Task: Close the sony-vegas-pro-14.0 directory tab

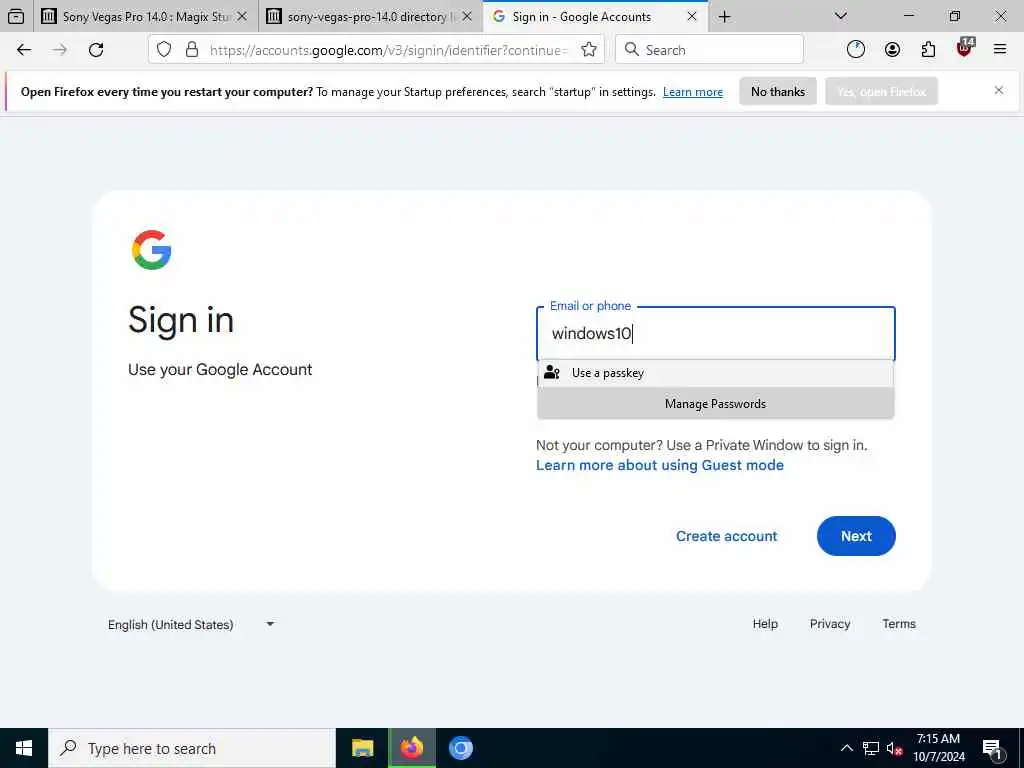Action: click(x=467, y=16)
